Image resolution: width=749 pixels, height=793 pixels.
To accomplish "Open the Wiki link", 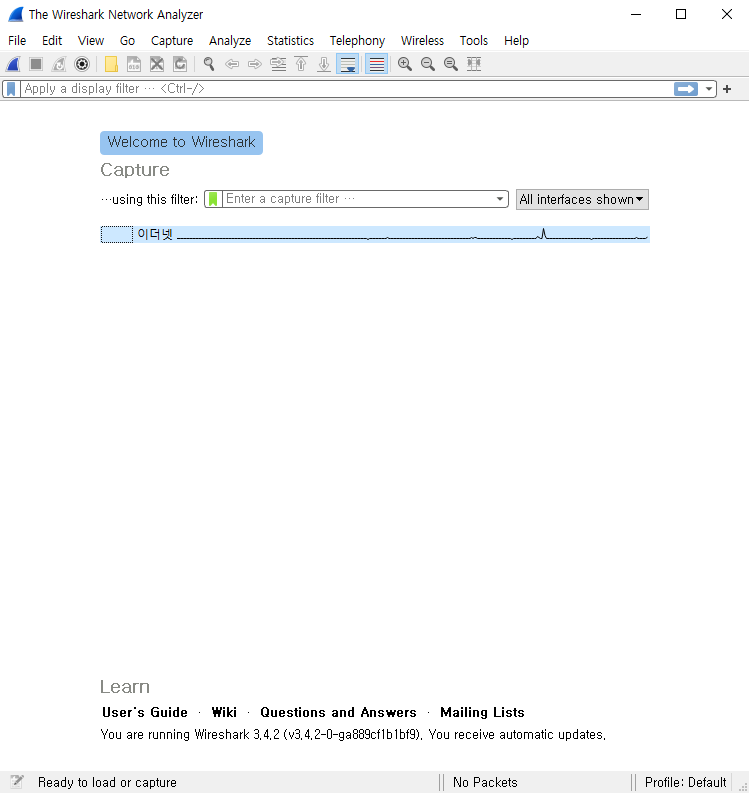I will pos(224,712).
